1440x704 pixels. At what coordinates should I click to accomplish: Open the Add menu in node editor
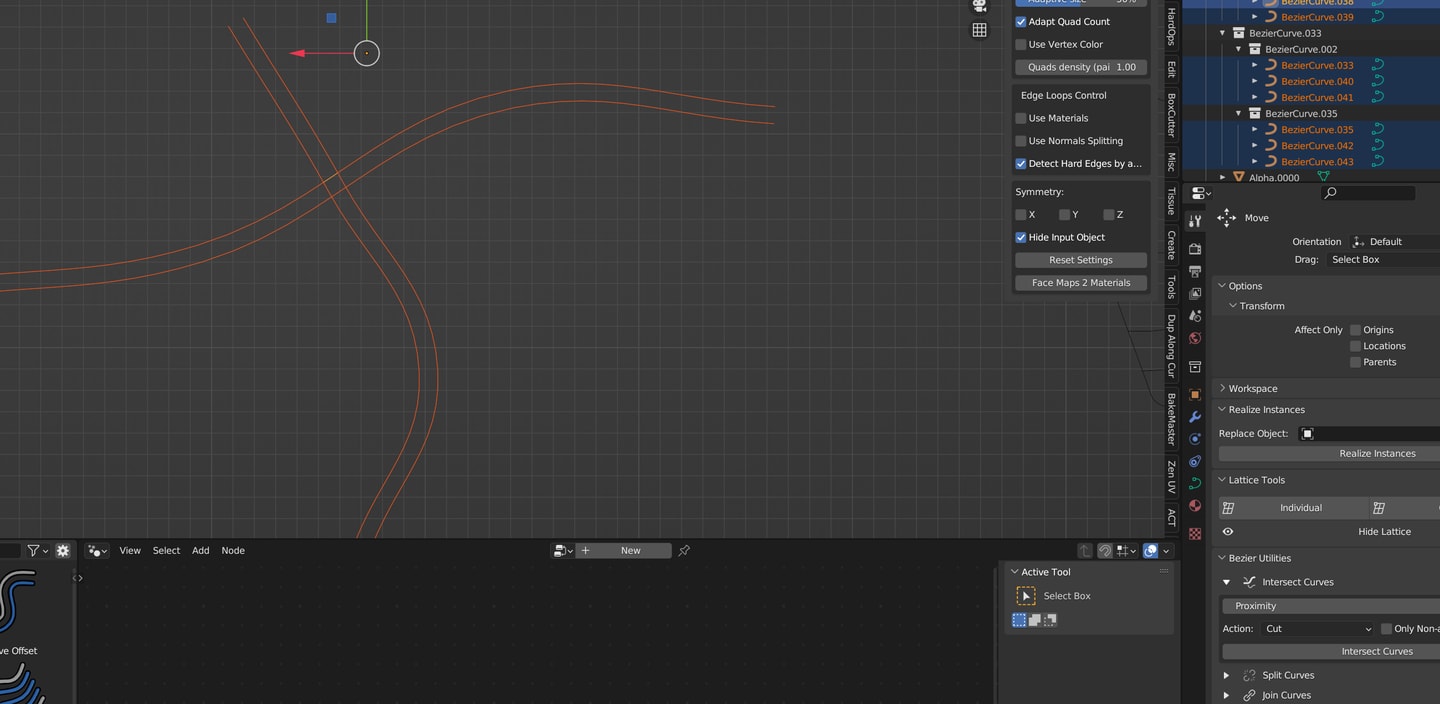[201, 551]
